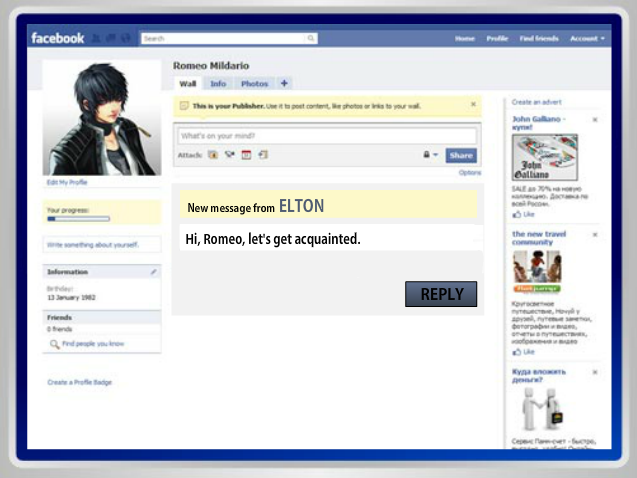This screenshot has width=637, height=478.
Task: Click the Friends section header
Action: (102, 318)
